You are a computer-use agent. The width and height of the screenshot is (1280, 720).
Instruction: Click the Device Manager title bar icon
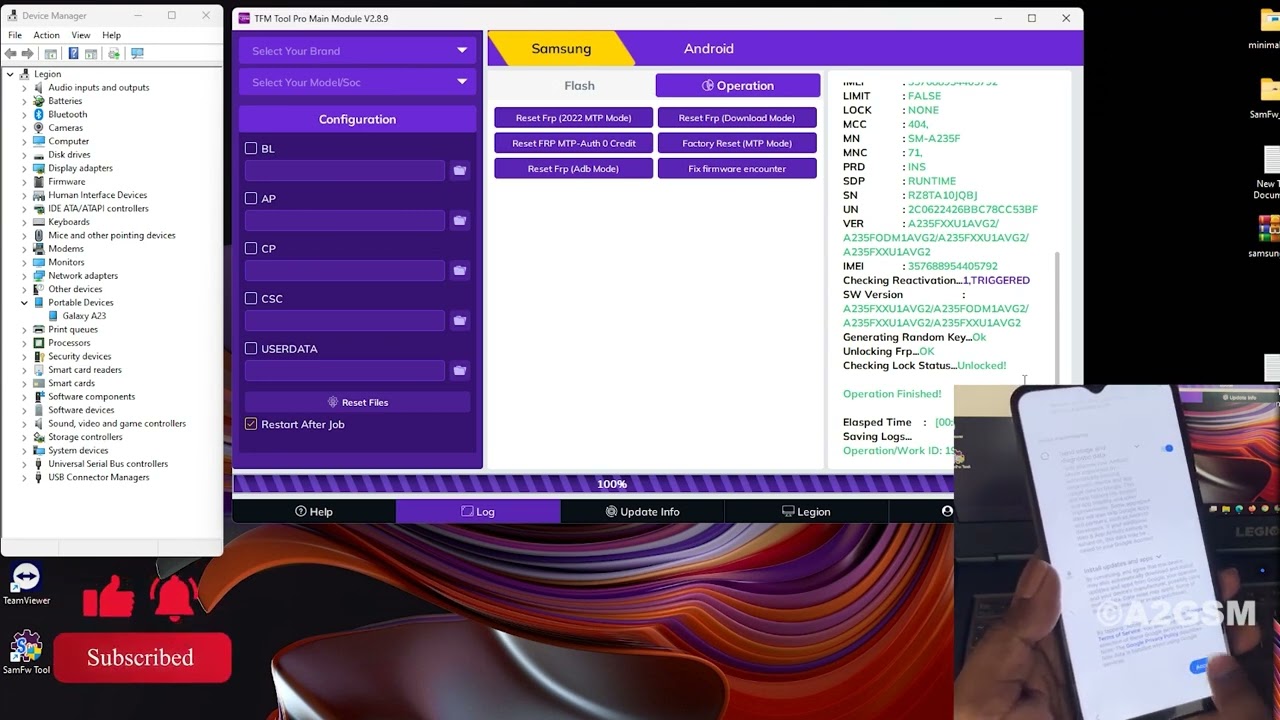click(13, 16)
